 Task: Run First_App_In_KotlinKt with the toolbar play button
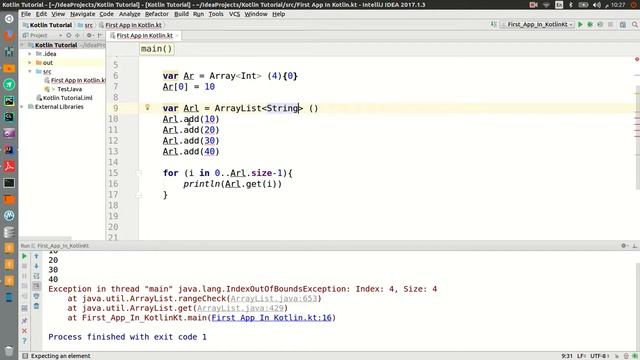[580, 25]
